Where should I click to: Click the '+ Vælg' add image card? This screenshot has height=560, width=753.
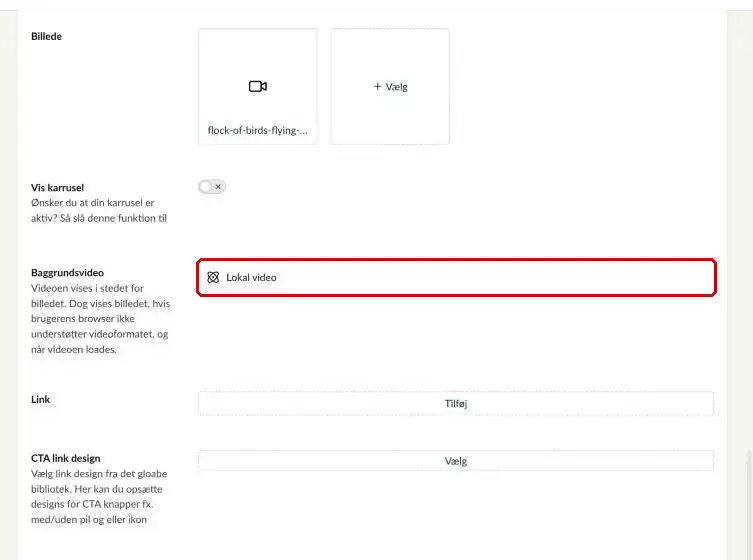coord(390,86)
